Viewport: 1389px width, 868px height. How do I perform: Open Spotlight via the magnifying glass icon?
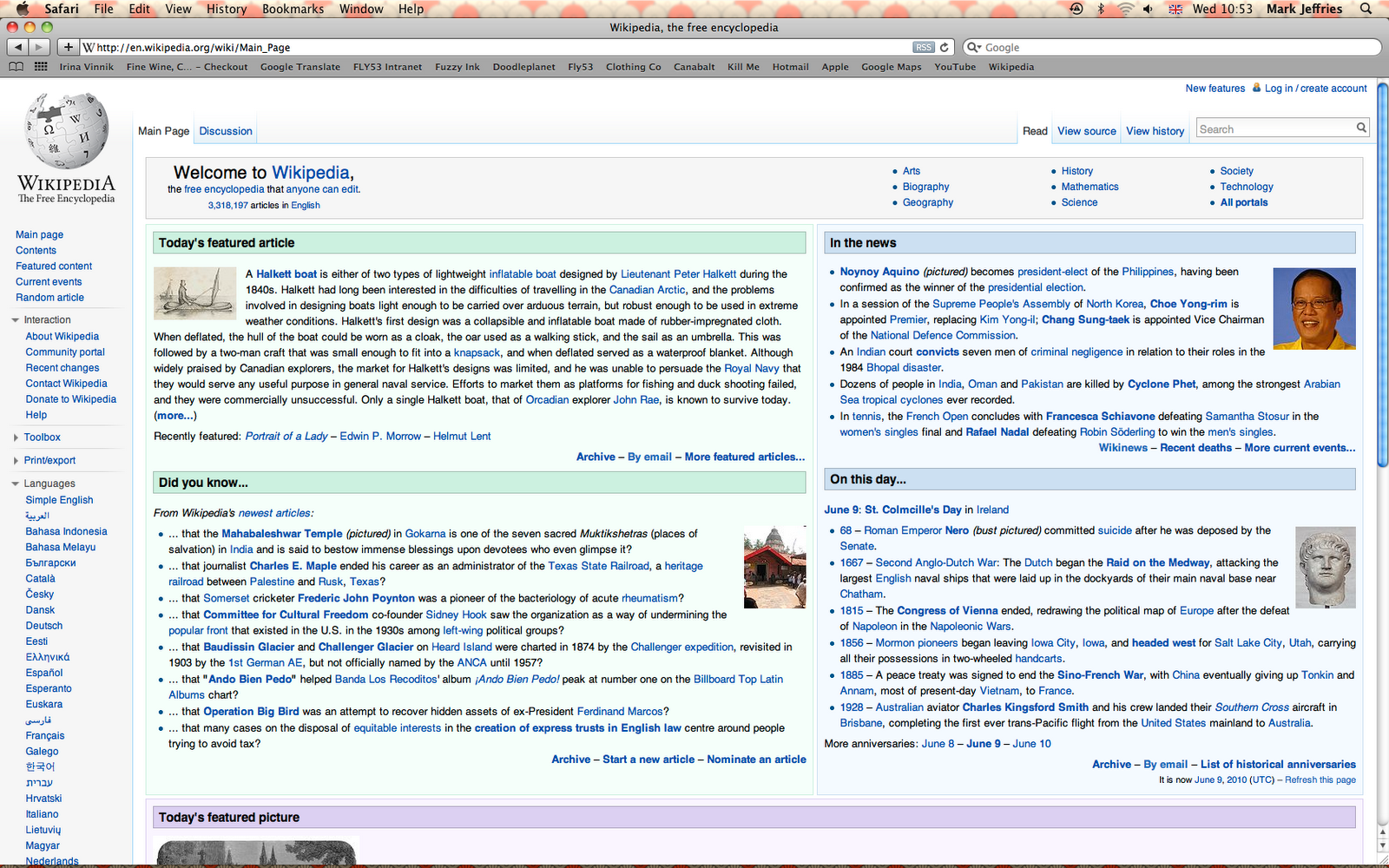coord(1366,9)
